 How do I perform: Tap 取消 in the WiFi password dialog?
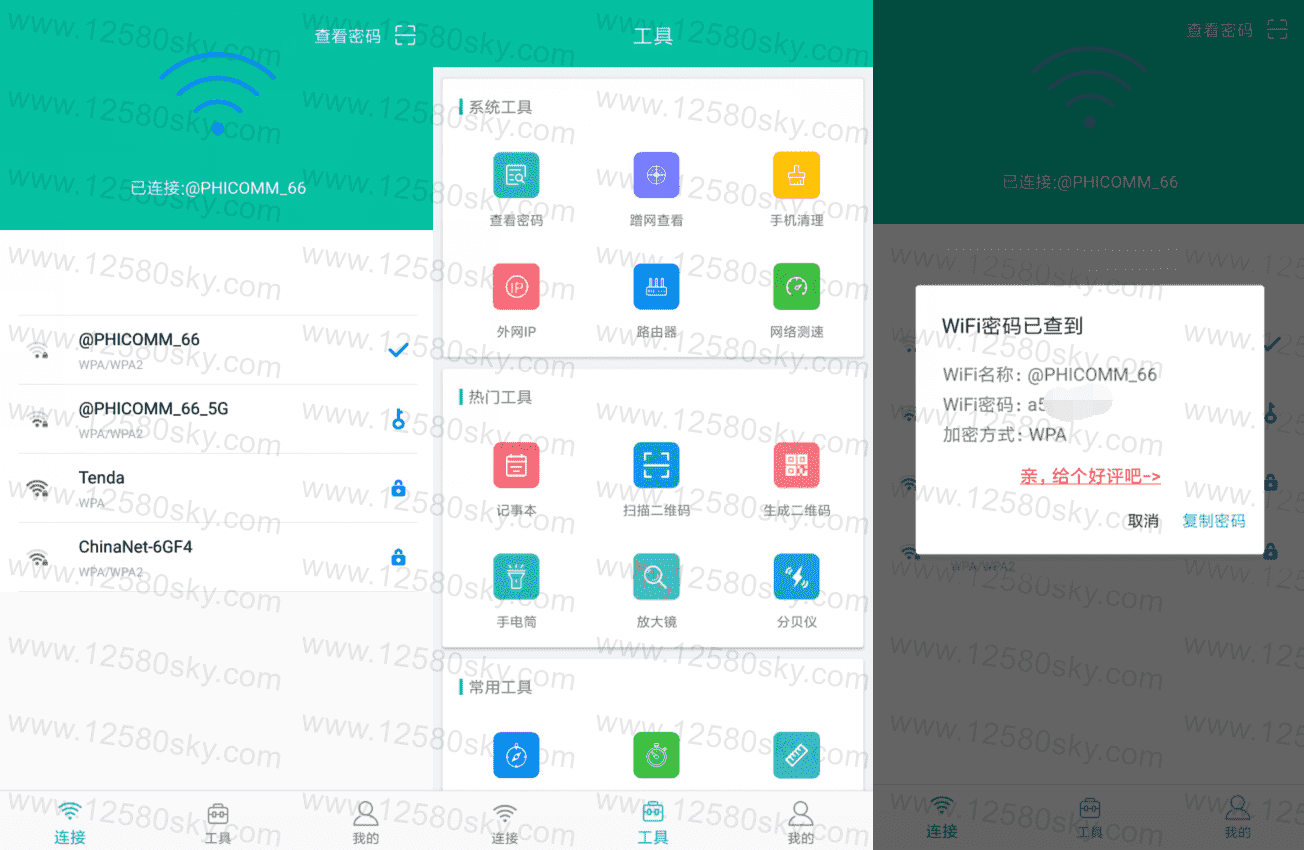(x=1143, y=521)
